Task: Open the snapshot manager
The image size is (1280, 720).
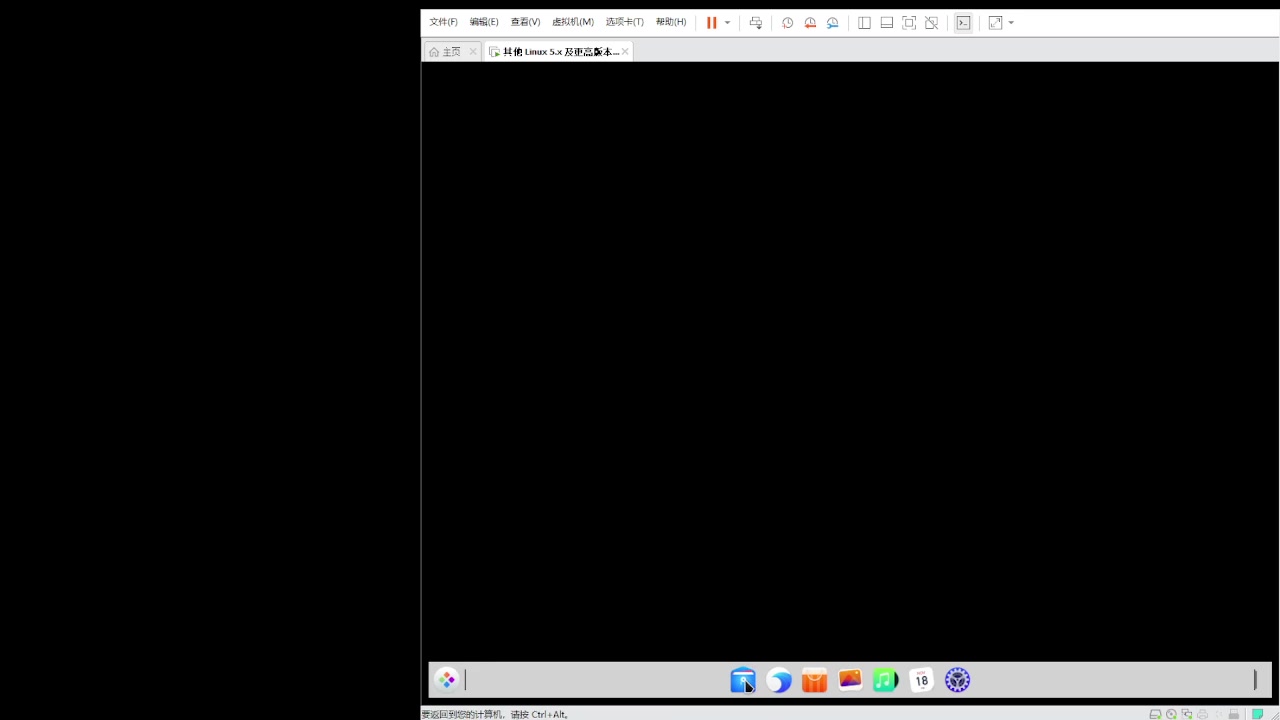Action: click(832, 22)
